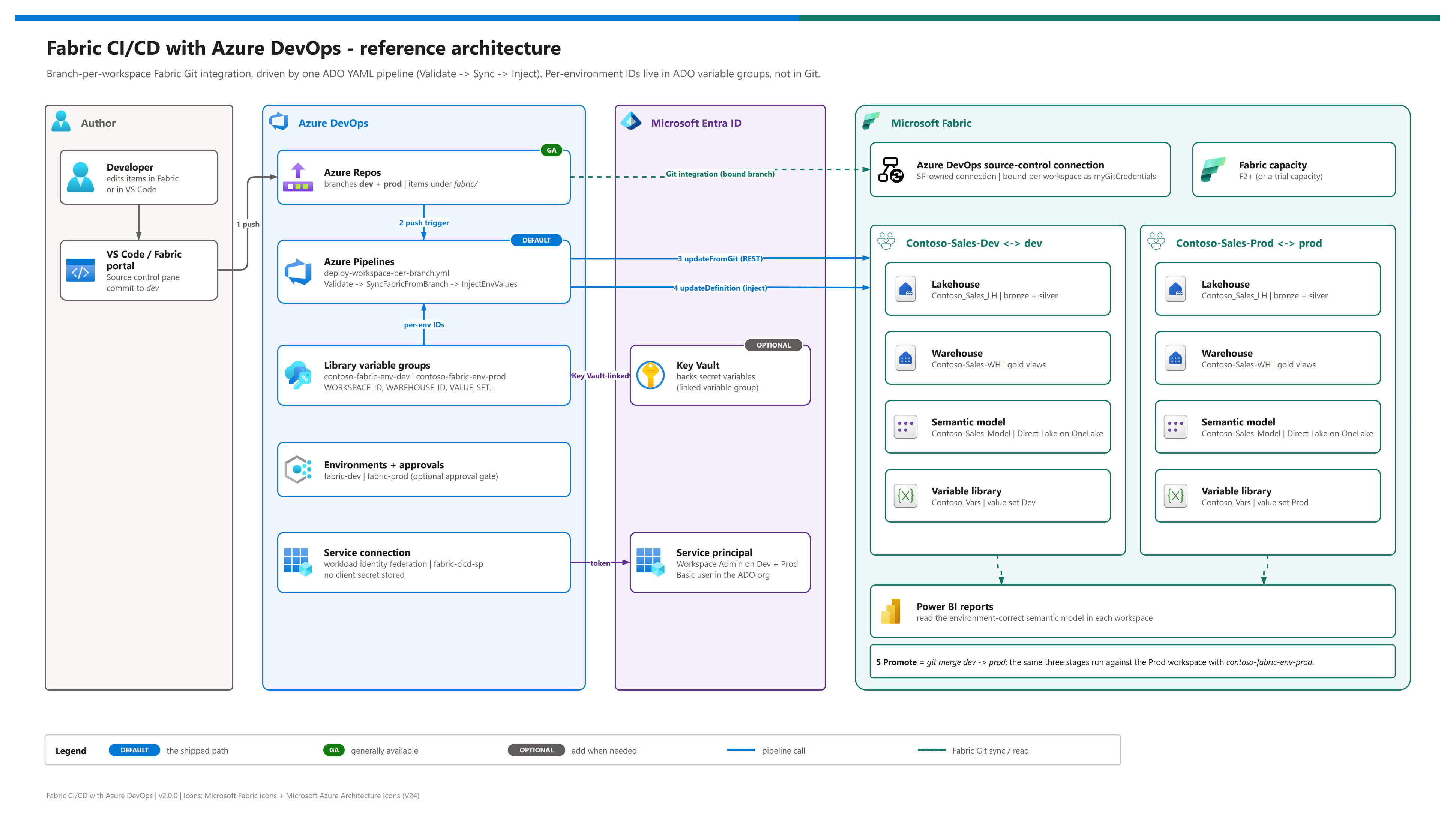Click the 'per-env IDs' label
This screenshot has width=1456, height=818.
click(x=424, y=325)
